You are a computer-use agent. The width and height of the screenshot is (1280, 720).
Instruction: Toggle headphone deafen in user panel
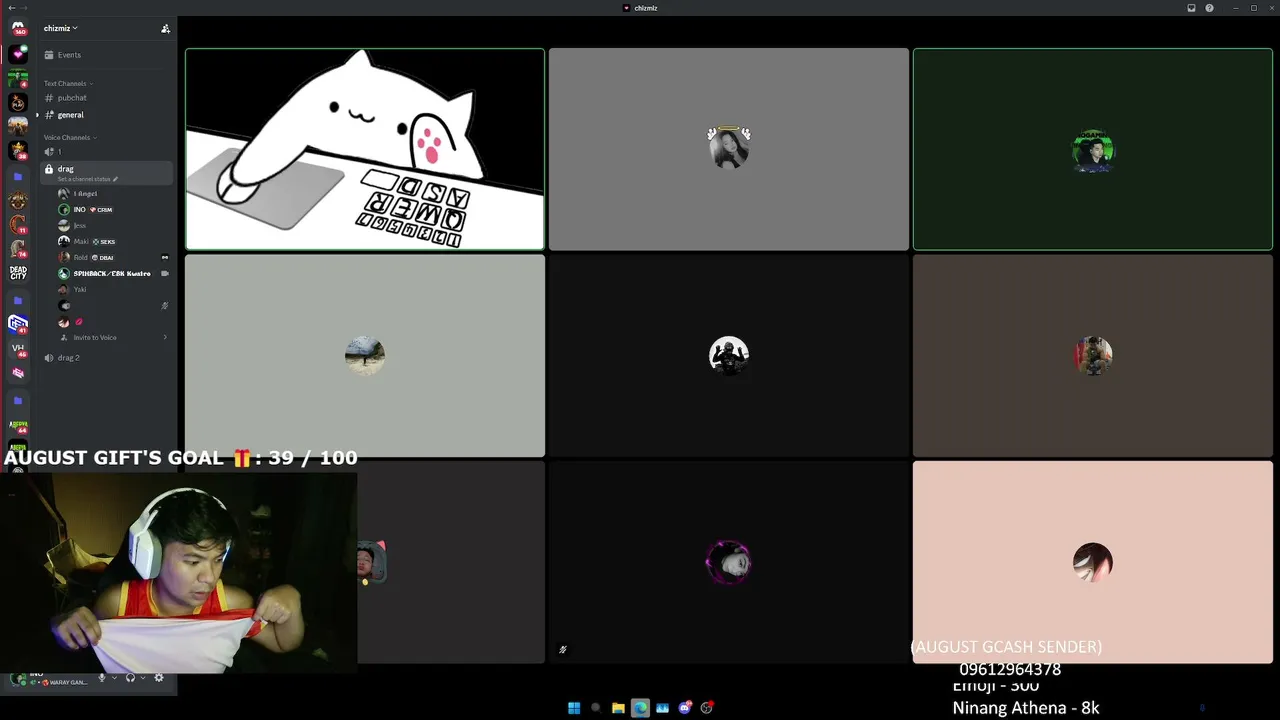(130, 679)
